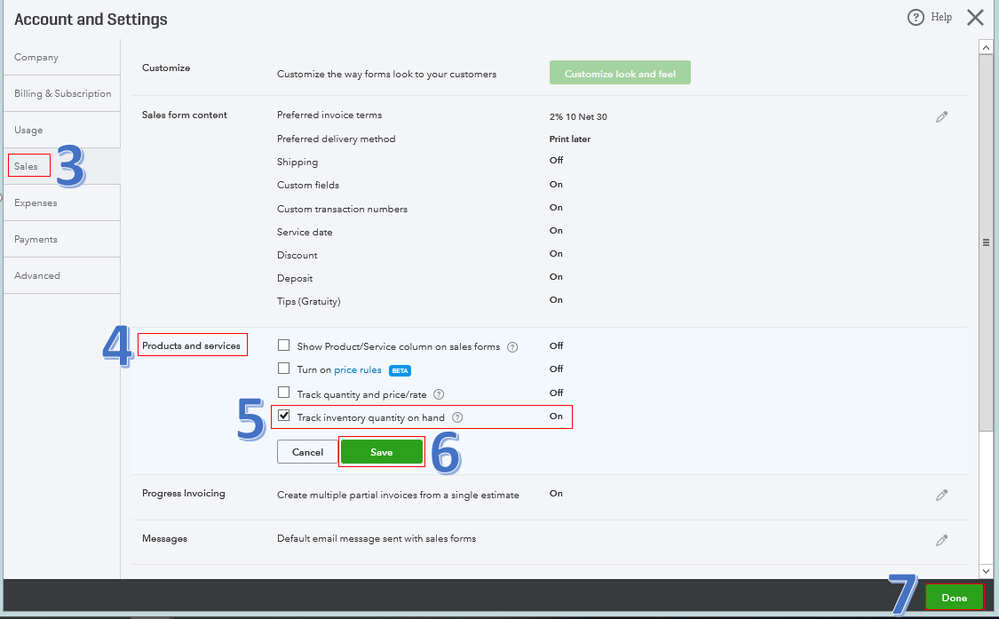Click the green Save button

tap(382, 452)
